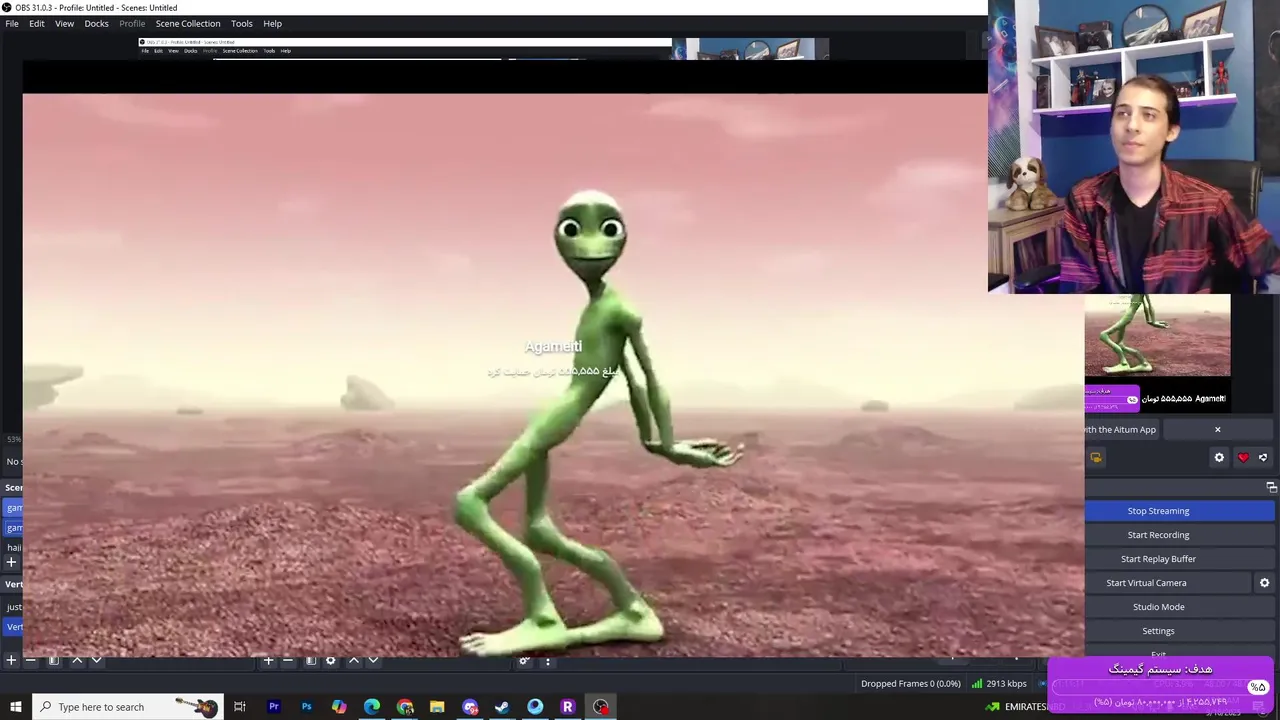Add a new scene with the plus icon
The image size is (1280, 720).
(x=11, y=660)
